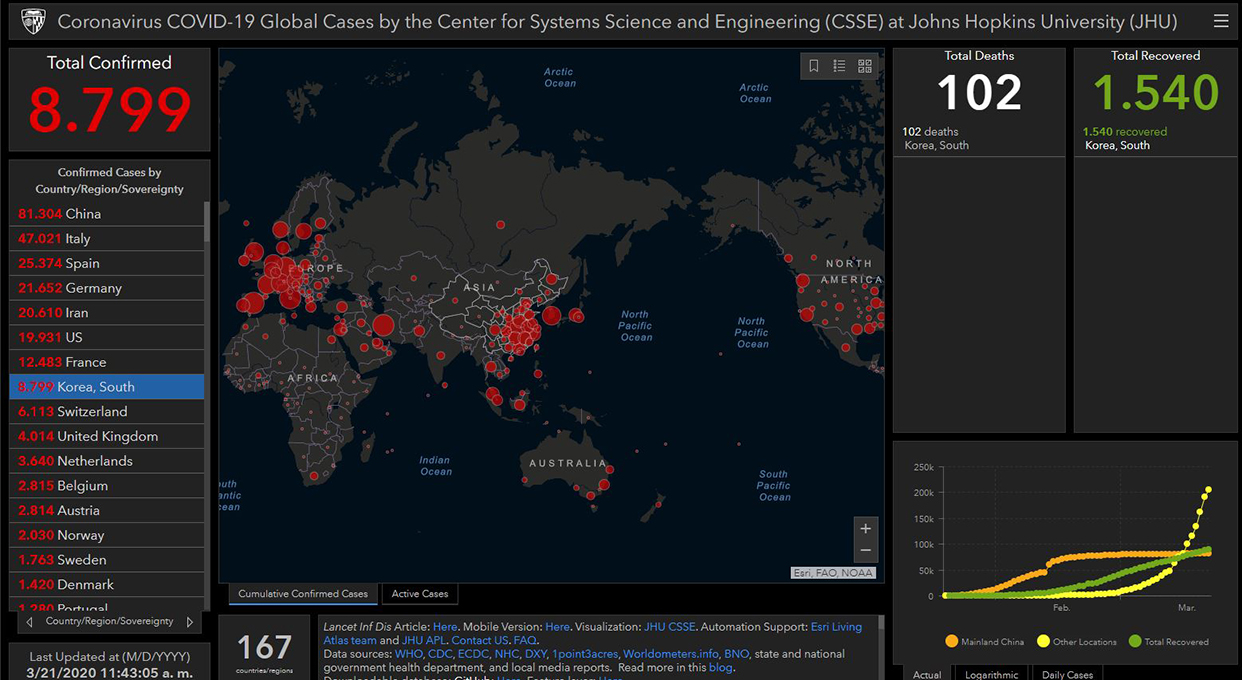Open the WHO data source link

409,654
